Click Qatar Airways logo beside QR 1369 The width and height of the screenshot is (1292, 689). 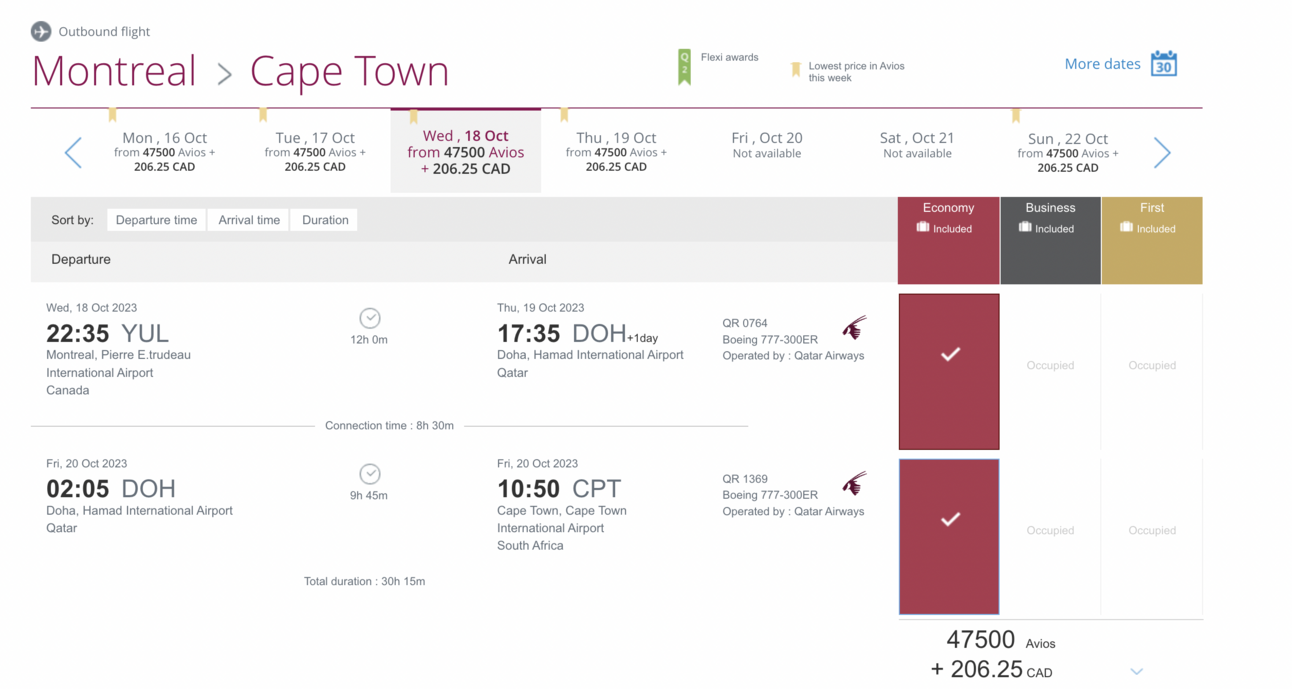click(x=853, y=484)
